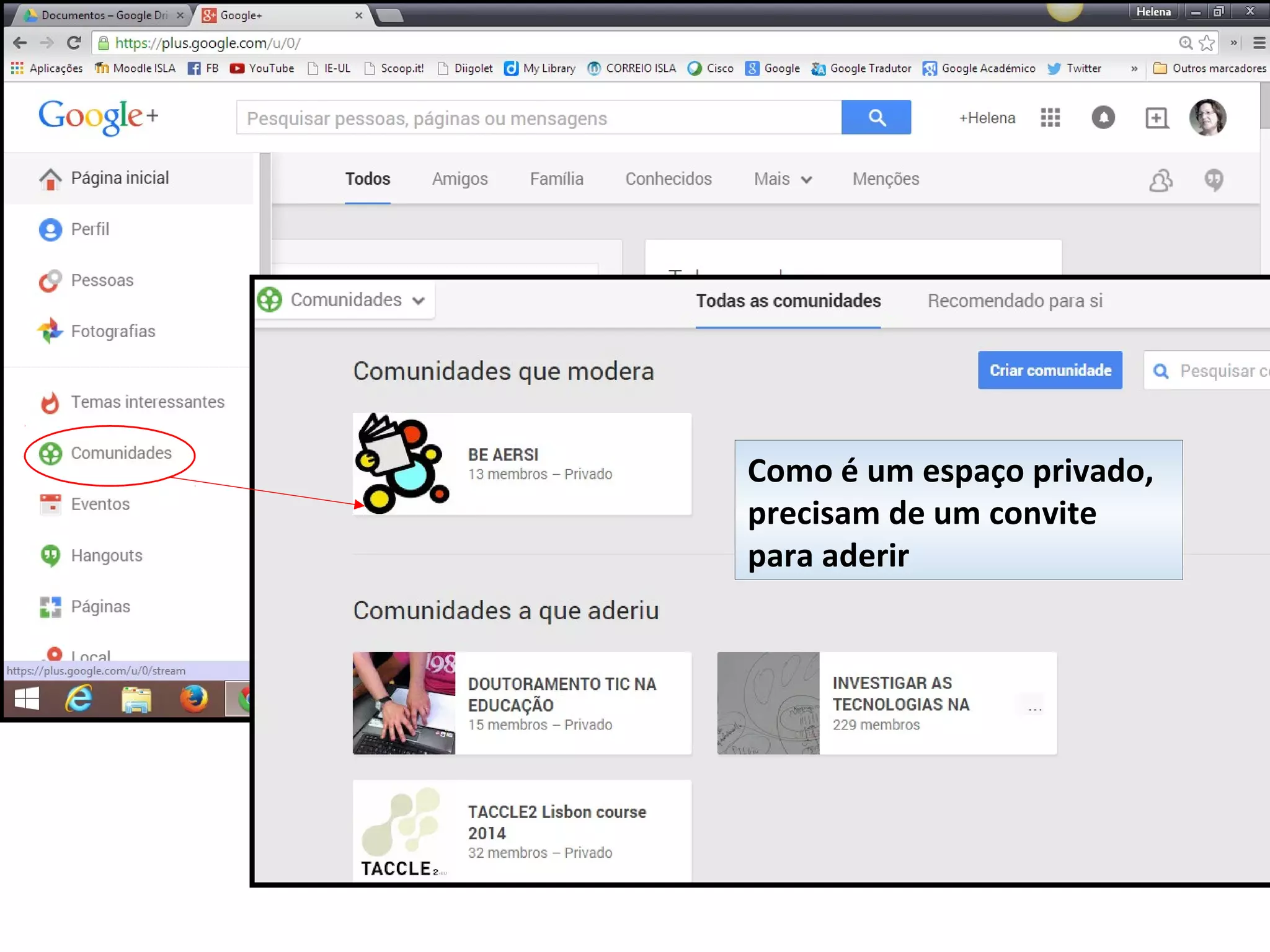Open INVESTIGAR AS TECNOLOGIAS NA community
The width and height of the screenshot is (1270, 952).
point(887,703)
